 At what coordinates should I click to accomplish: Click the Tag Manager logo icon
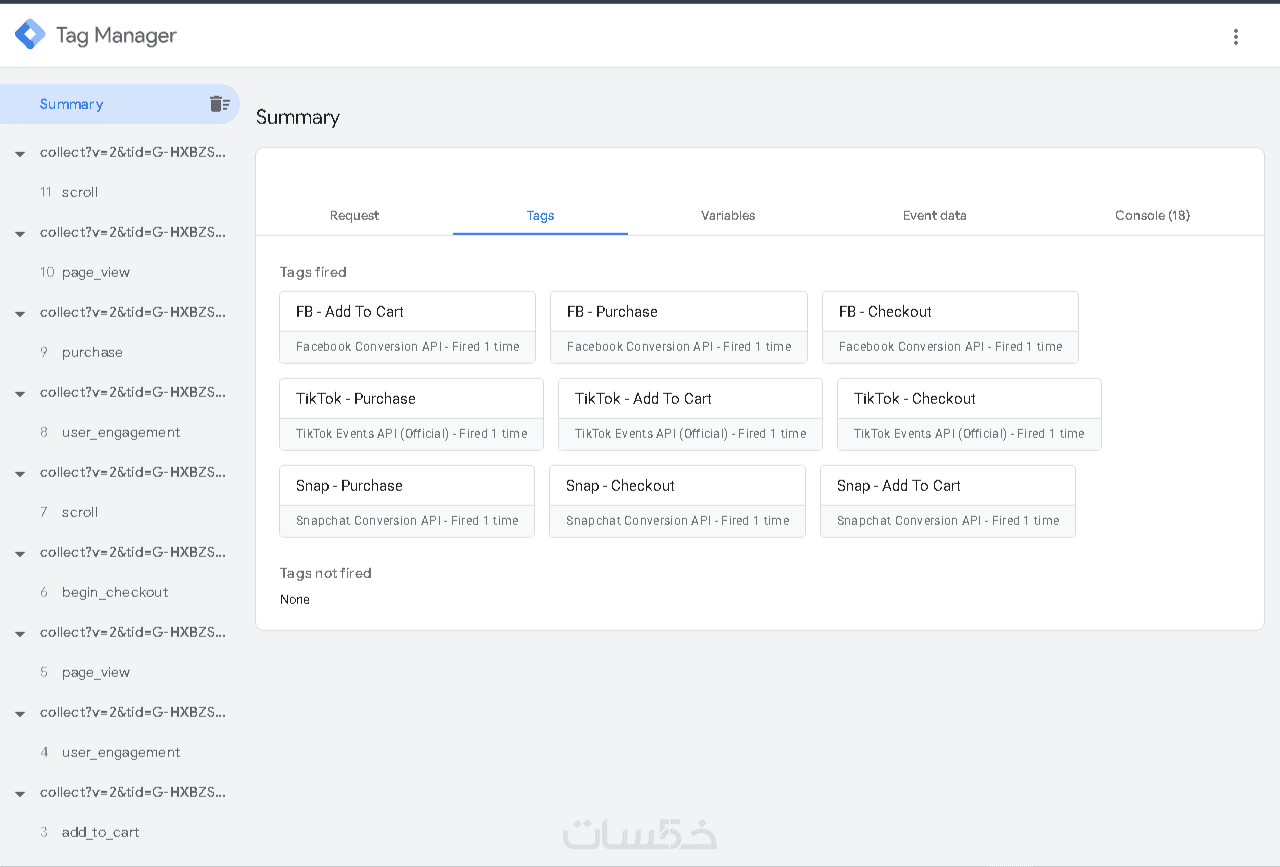click(x=30, y=35)
